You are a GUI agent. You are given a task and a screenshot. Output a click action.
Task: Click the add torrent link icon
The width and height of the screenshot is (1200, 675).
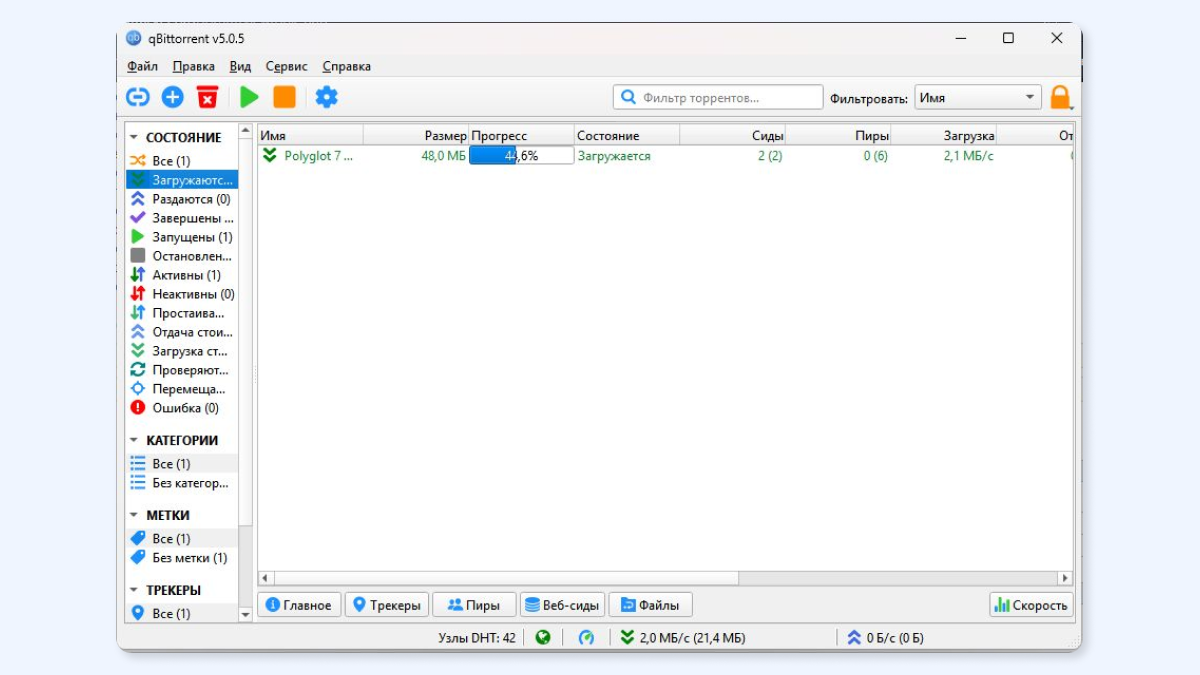point(137,97)
